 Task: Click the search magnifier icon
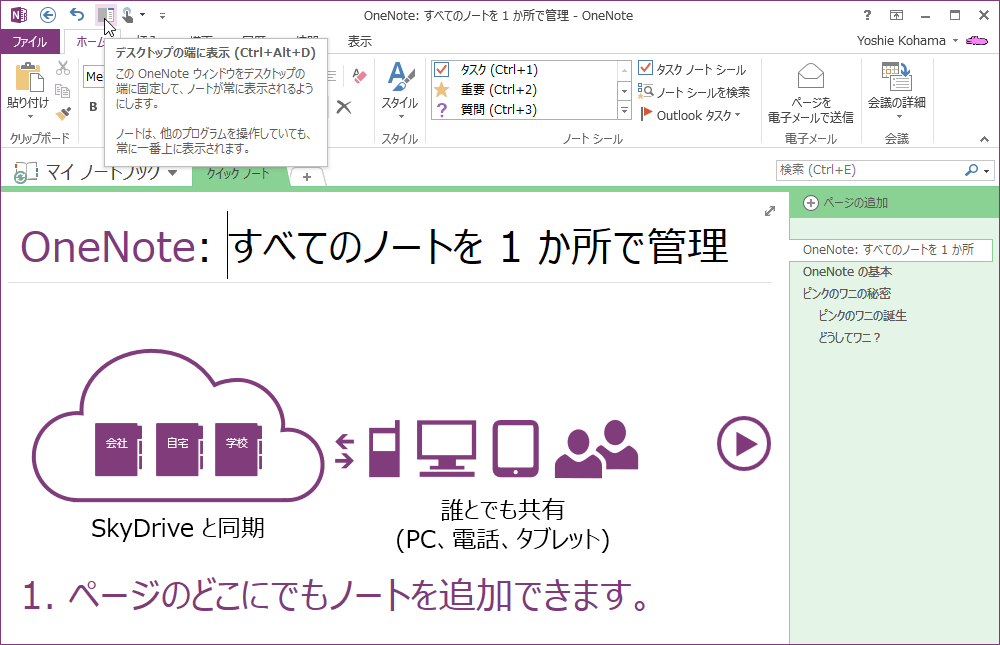pyautogui.click(x=971, y=170)
